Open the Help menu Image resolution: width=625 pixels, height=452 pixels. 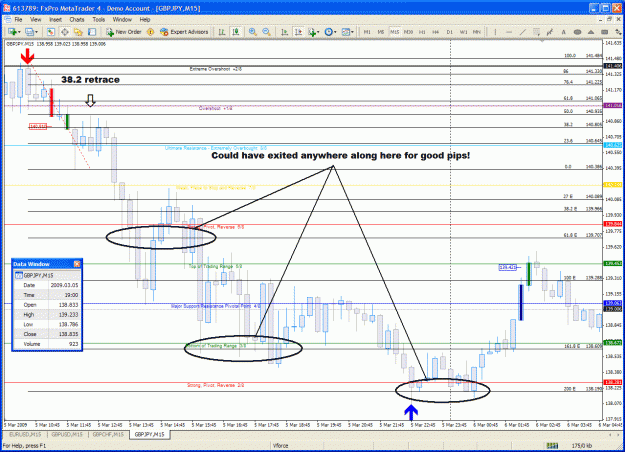[x=145, y=19]
